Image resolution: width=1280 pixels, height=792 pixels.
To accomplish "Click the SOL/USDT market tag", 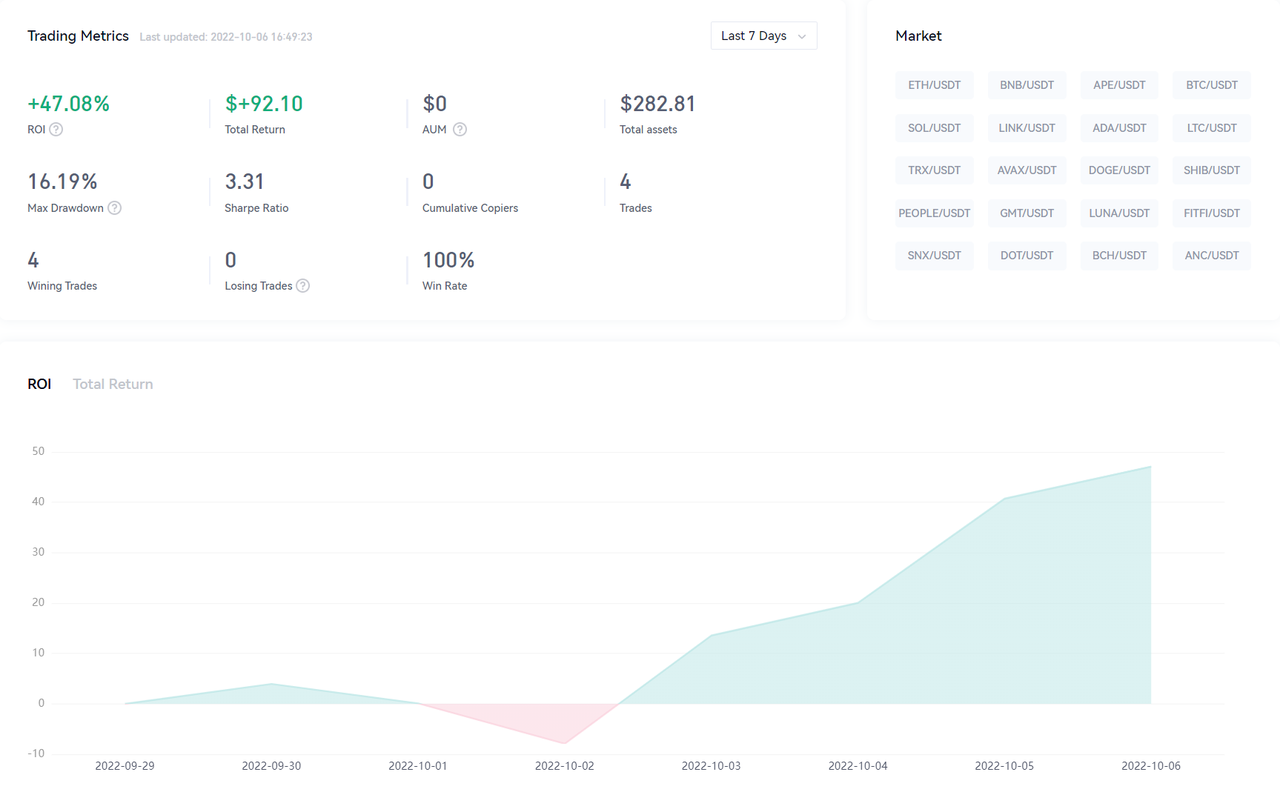I will [934, 128].
